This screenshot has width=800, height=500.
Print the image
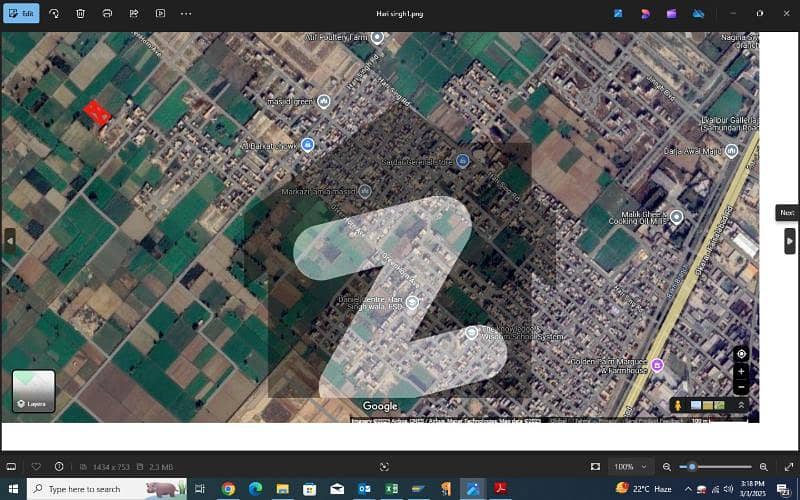click(x=107, y=14)
